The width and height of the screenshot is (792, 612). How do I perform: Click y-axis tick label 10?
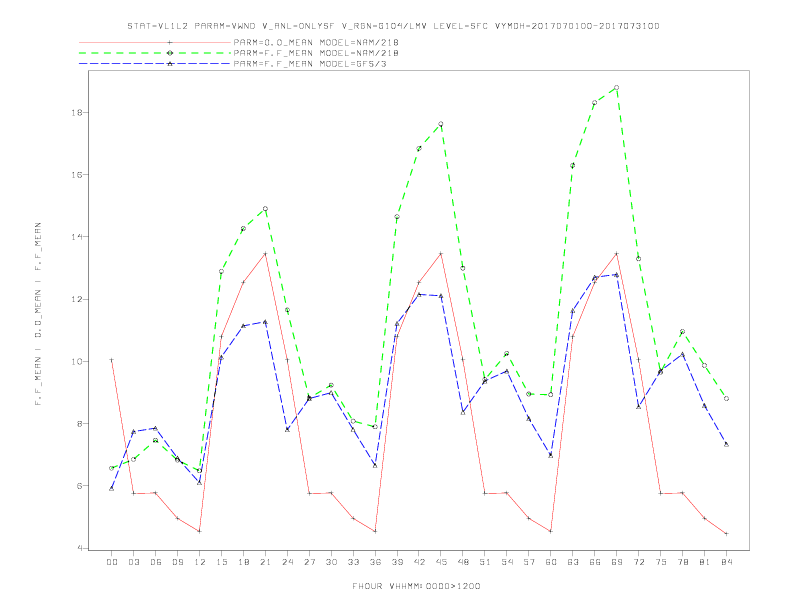click(x=77, y=362)
